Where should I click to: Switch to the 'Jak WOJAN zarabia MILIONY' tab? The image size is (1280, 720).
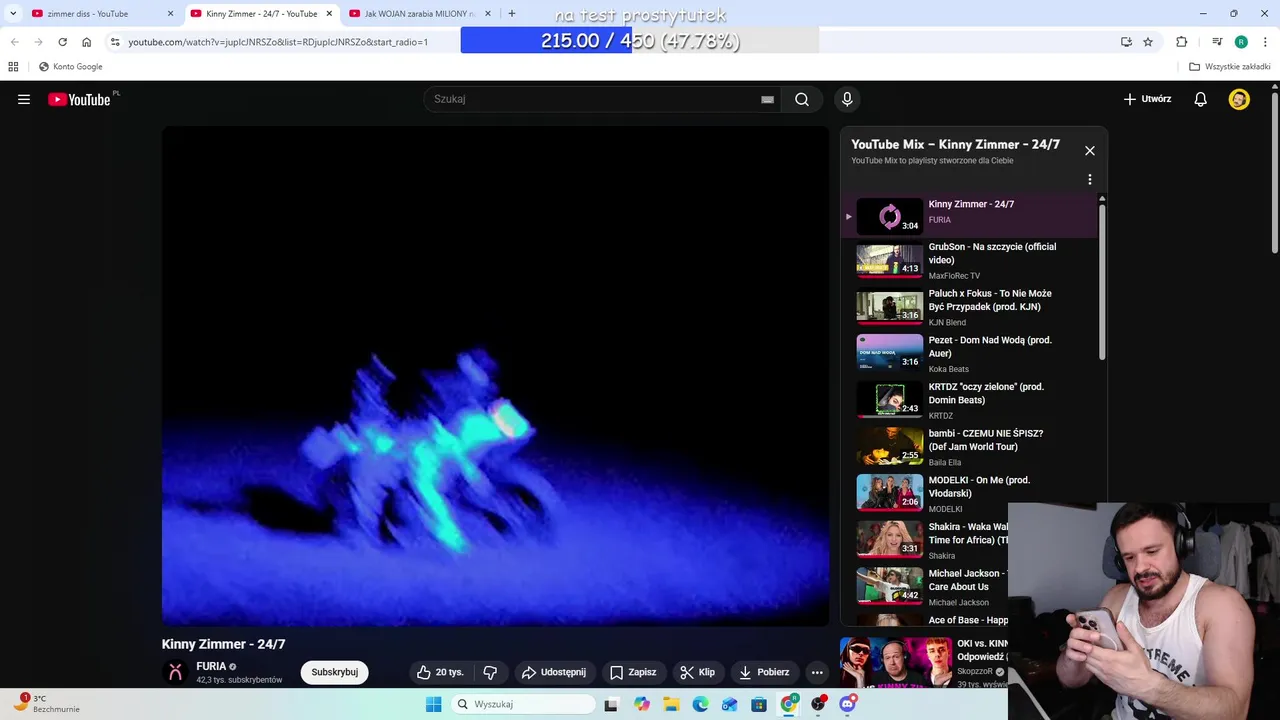(420, 14)
